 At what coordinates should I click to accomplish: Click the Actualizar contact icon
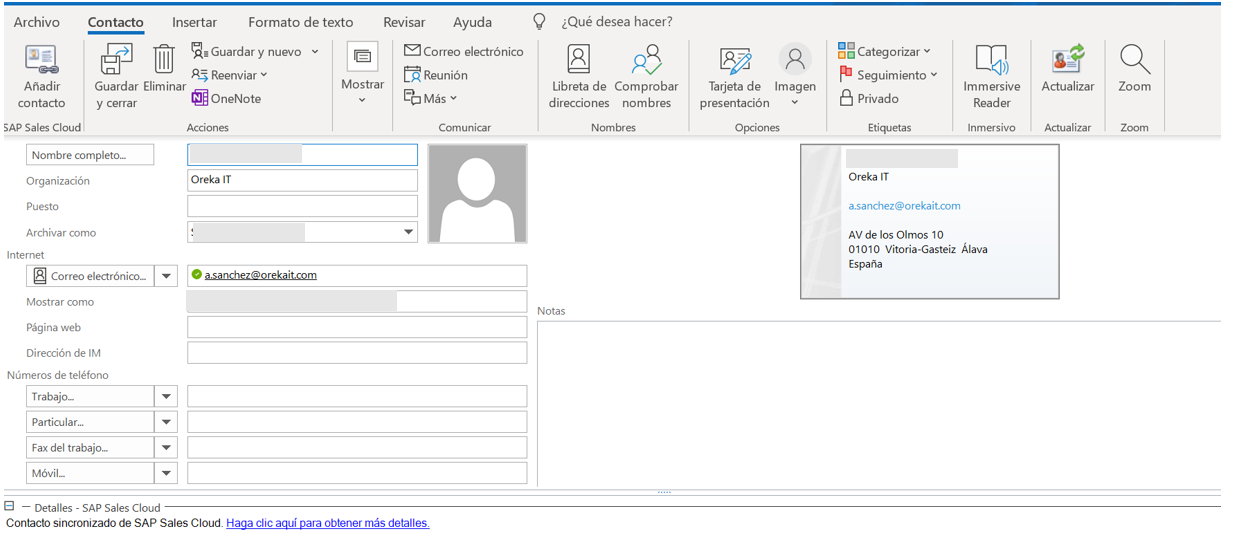point(1068,59)
